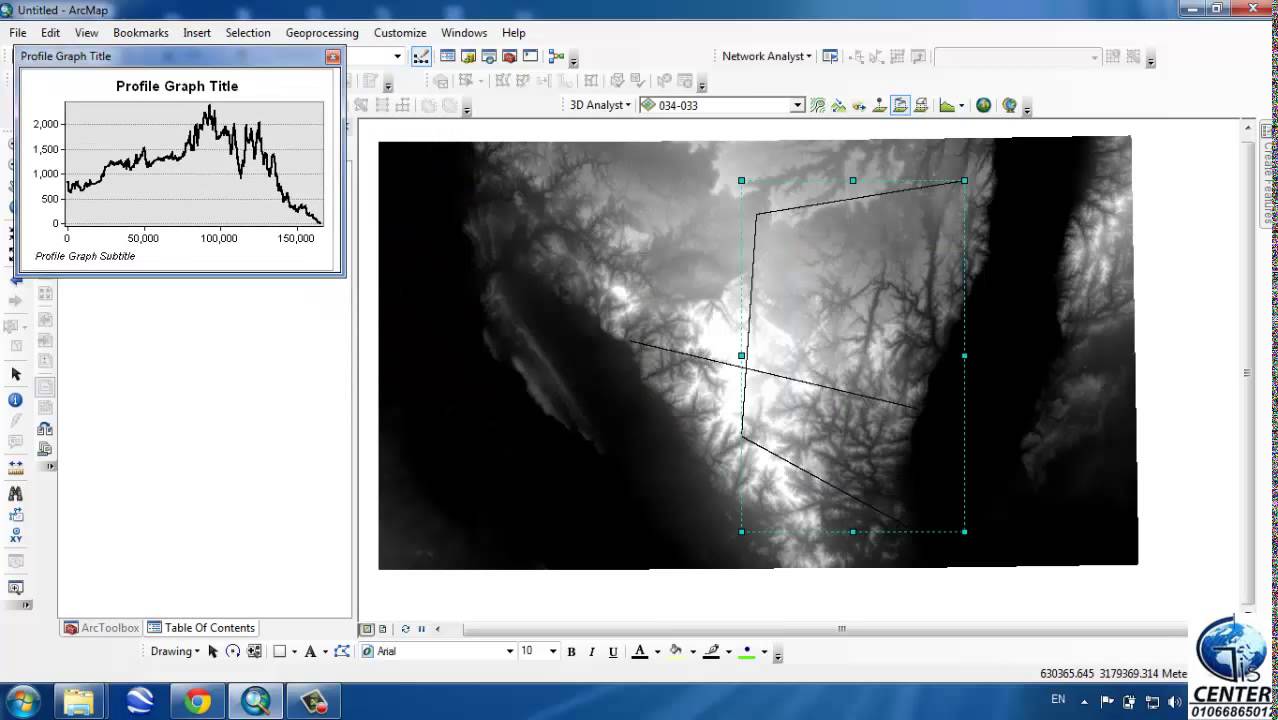The image size is (1278, 720).
Task: Open ArcToolbox window from standard toolbar
Action: click(509, 56)
